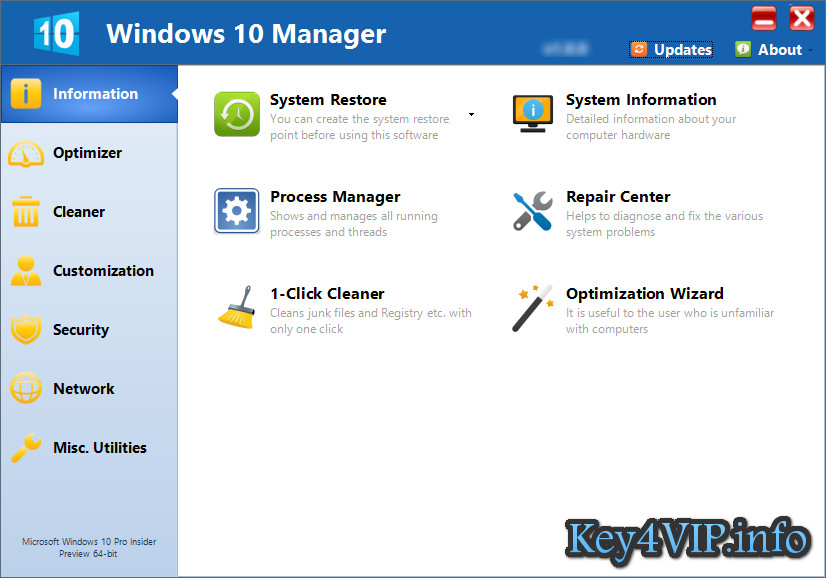This screenshot has height=578, width=826.
Task: Click the yellow Information 'i' sidebar icon
Action: [x=26, y=93]
